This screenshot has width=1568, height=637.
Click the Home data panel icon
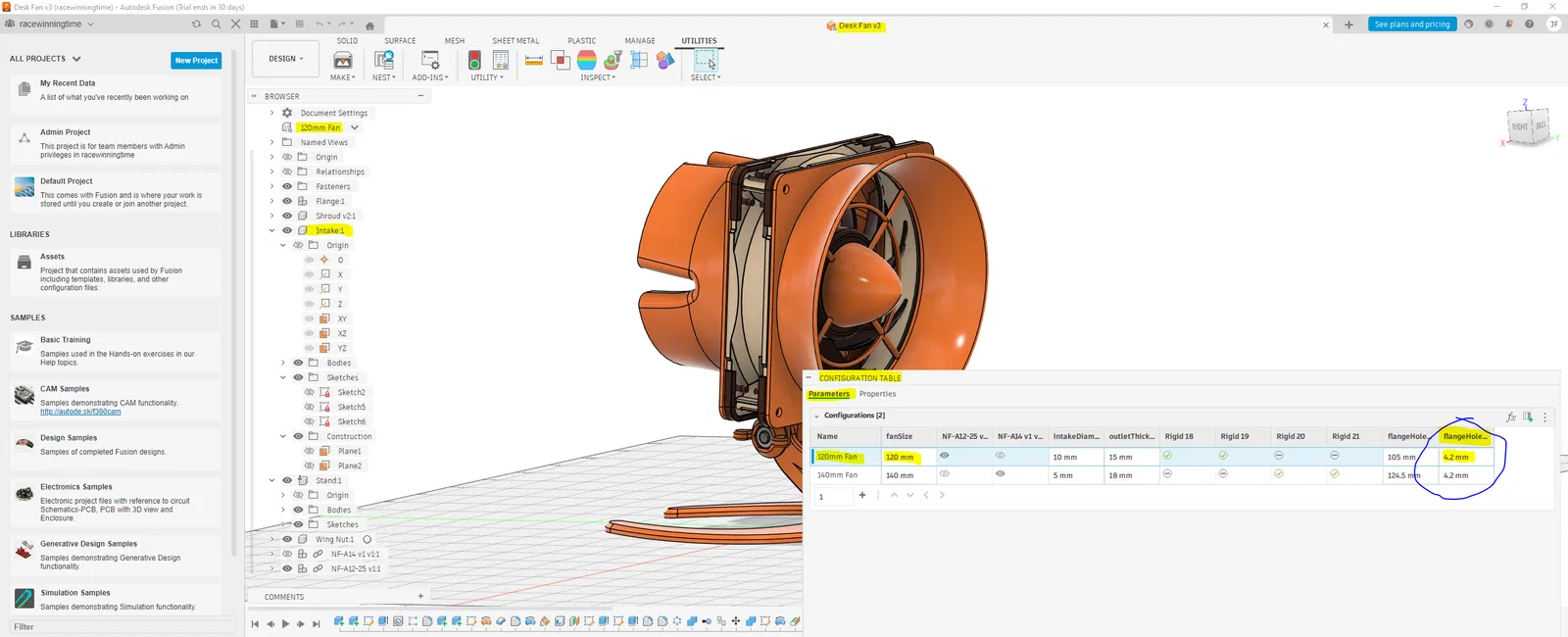(369, 25)
